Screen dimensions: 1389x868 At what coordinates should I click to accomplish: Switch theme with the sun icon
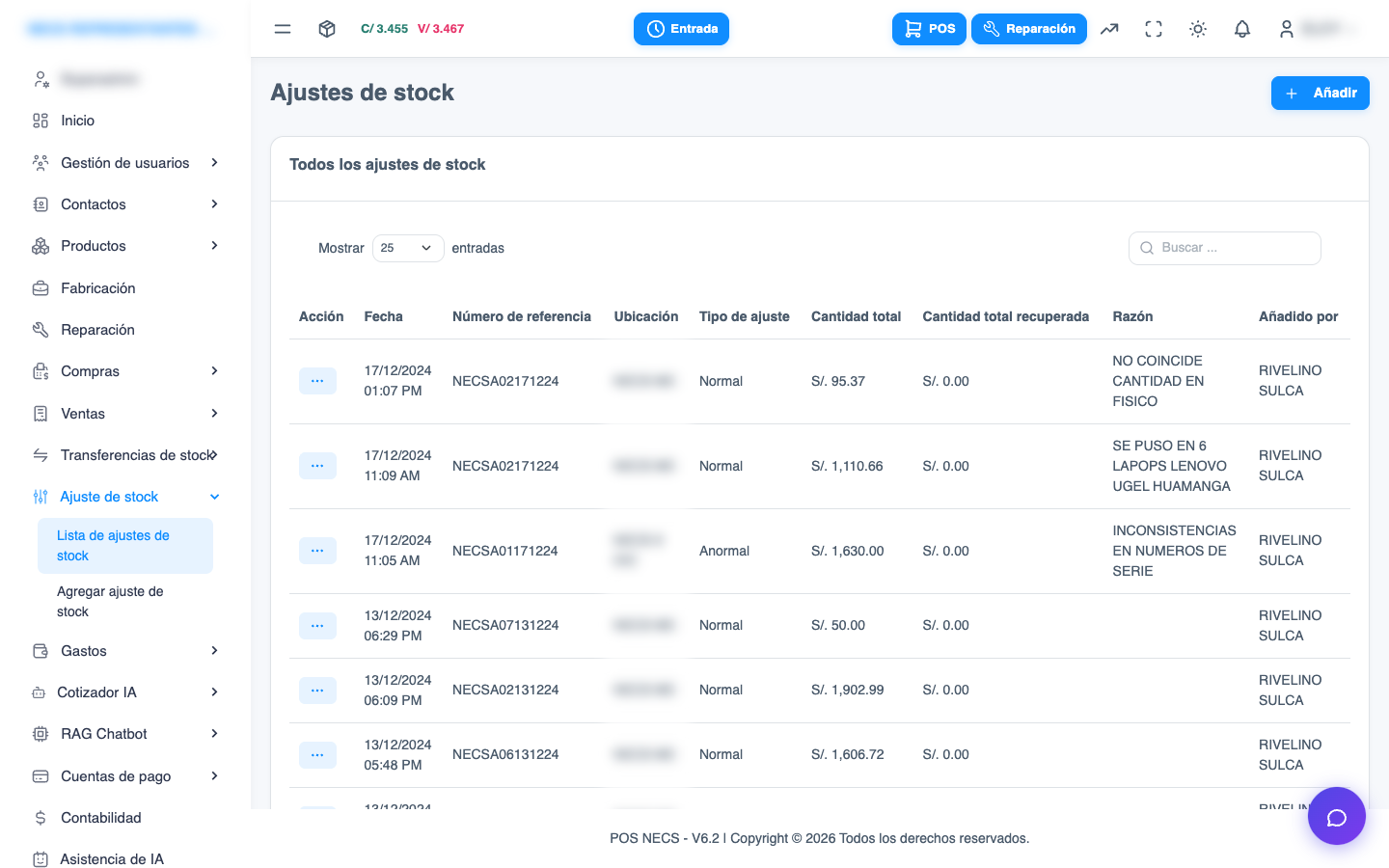[1198, 29]
